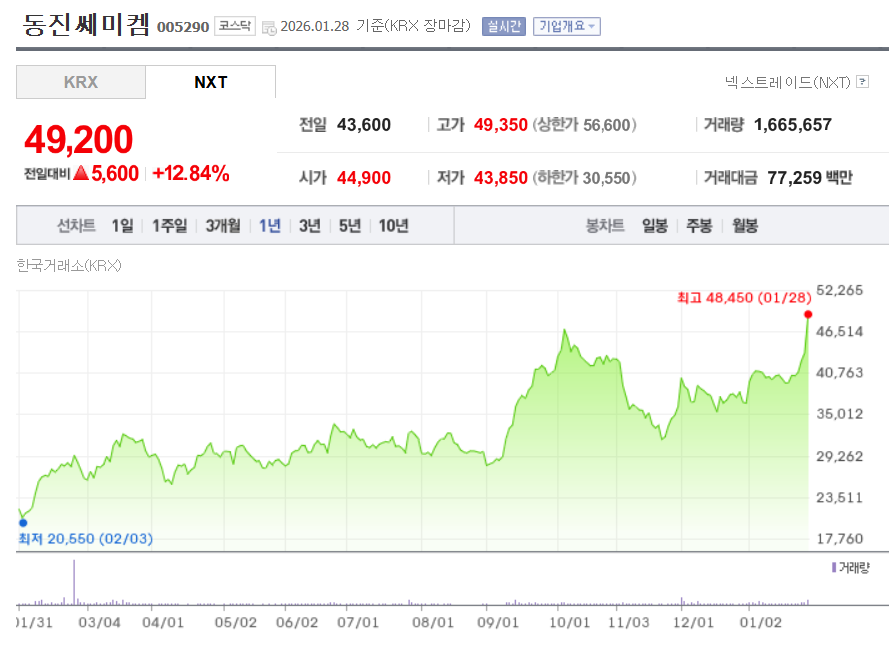Viewport: 889px width, 646px height.
Task: Click the stock code 005290
Action: [x=183, y=27]
